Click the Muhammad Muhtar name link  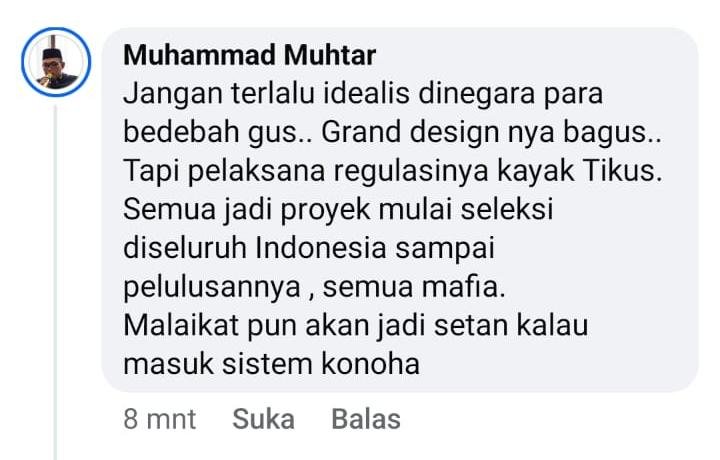(250, 56)
